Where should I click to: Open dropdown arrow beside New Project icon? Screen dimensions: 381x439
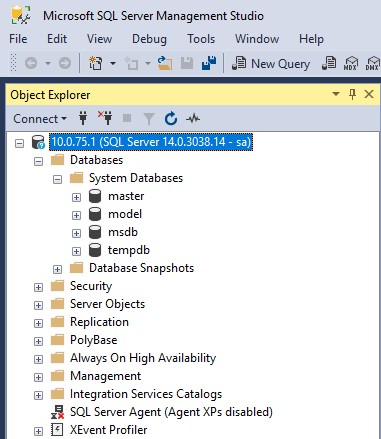(113, 63)
